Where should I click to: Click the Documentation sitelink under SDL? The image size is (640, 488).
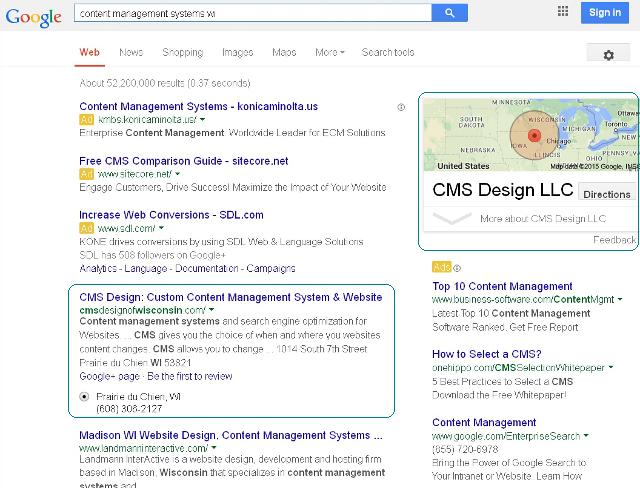click(x=207, y=268)
